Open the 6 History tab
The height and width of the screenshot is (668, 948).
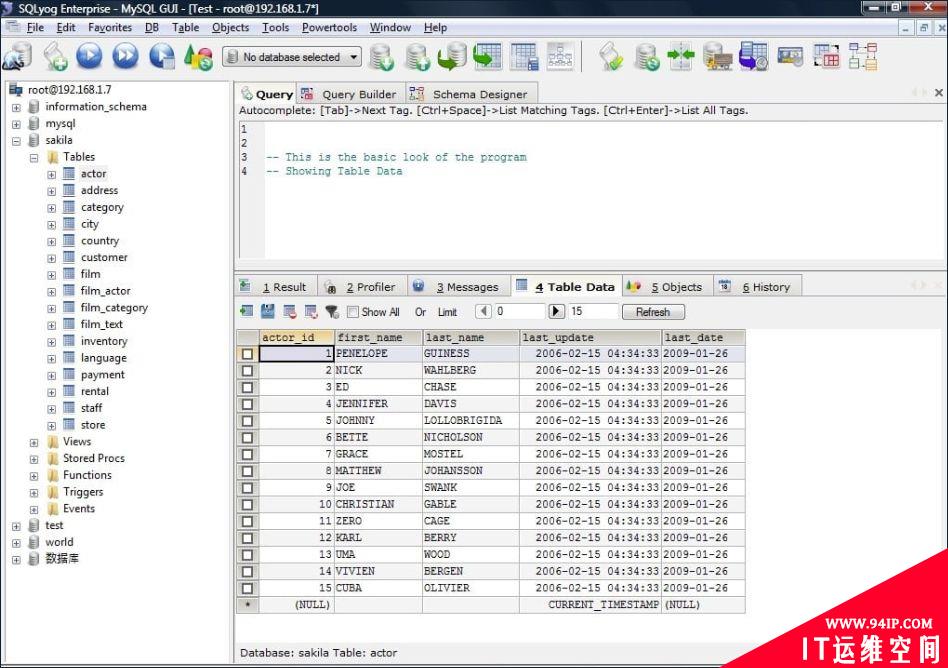pyautogui.click(x=757, y=287)
